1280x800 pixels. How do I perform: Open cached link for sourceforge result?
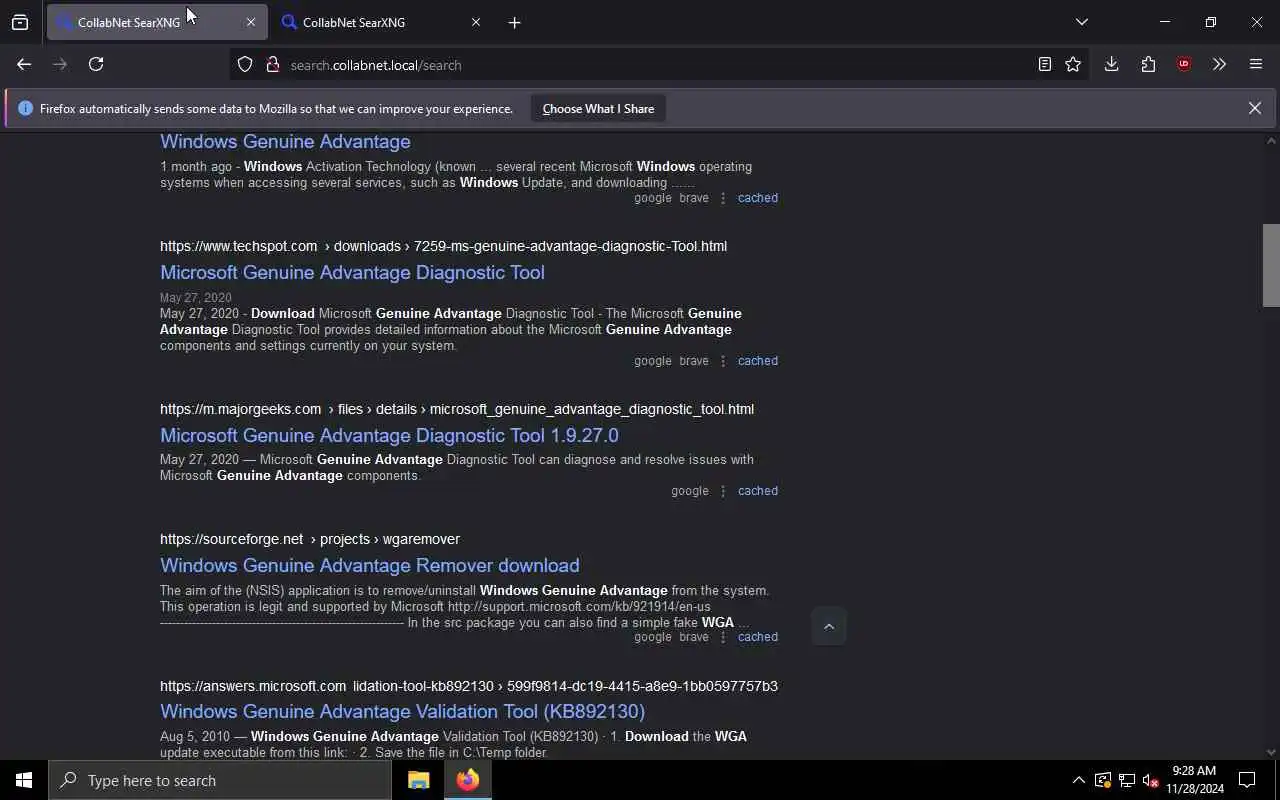757,637
